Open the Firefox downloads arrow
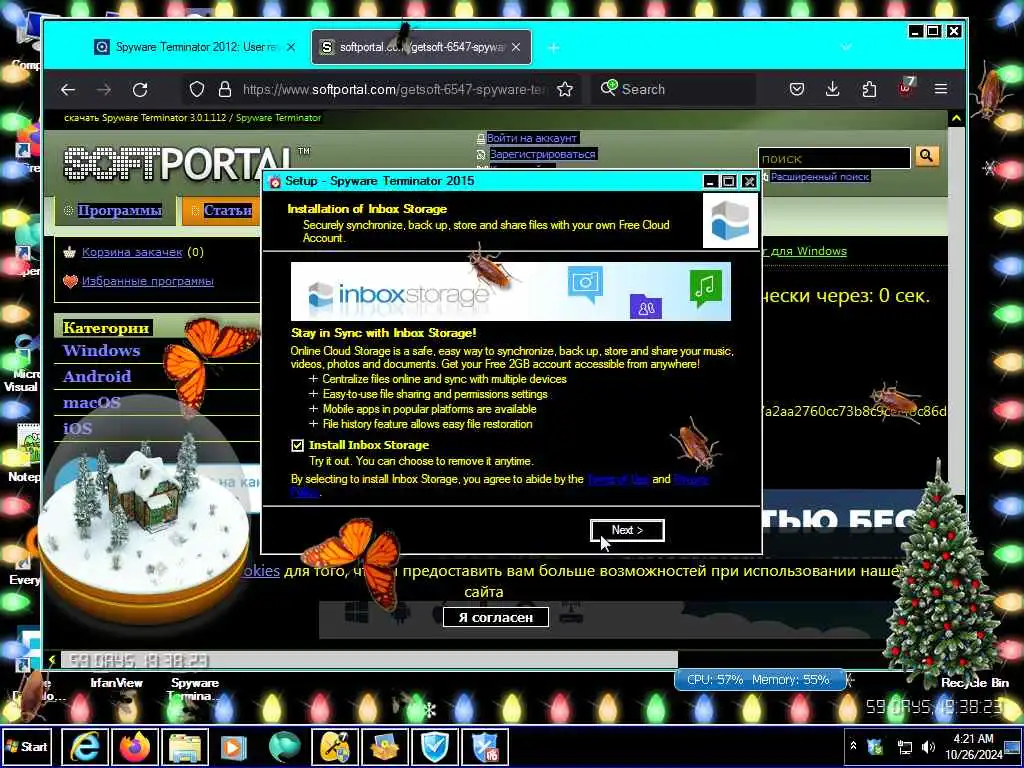The height and width of the screenshot is (768, 1024). [x=832, y=89]
